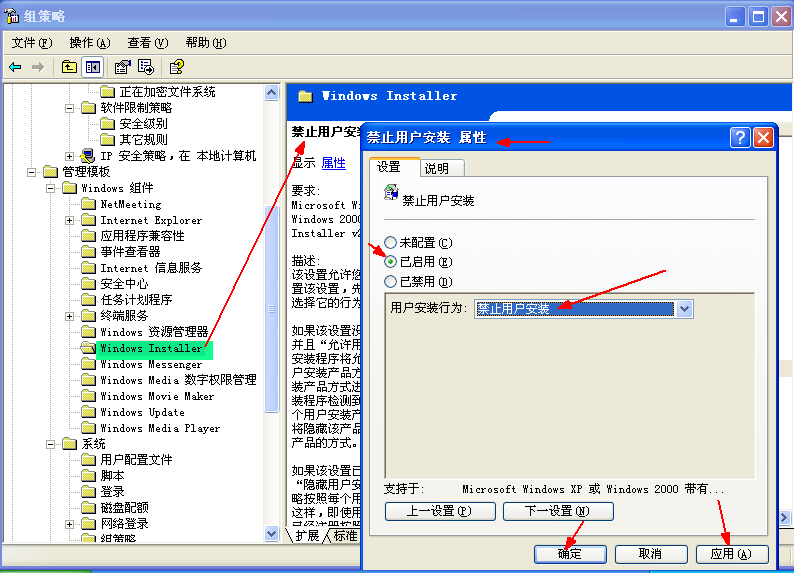Click the Export list toolbar icon
This screenshot has height=573, width=794.
[x=146, y=67]
